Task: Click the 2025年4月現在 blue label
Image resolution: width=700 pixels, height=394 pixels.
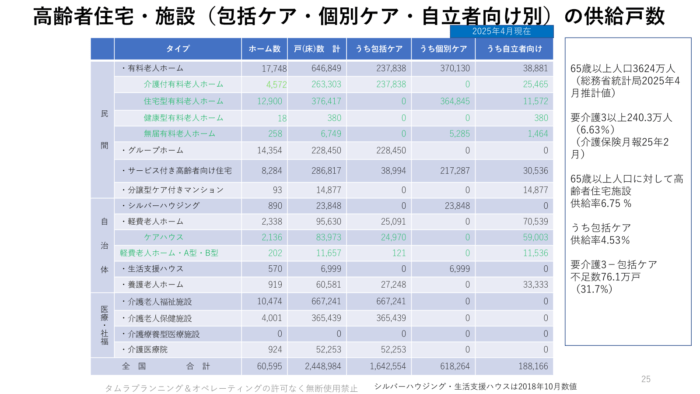Action: pos(502,31)
